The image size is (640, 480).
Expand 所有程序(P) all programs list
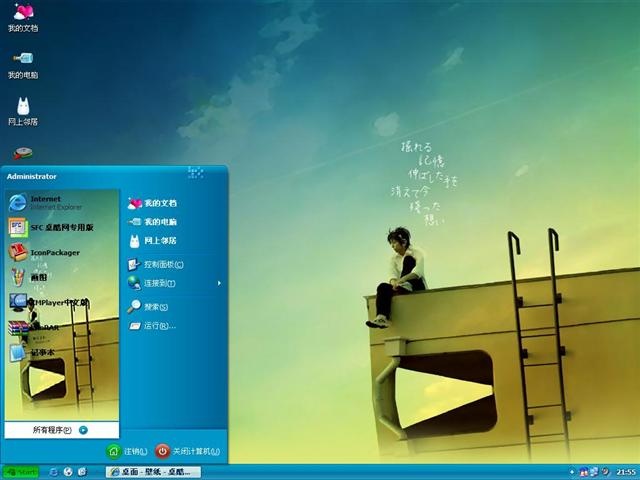tap(61, 430)
